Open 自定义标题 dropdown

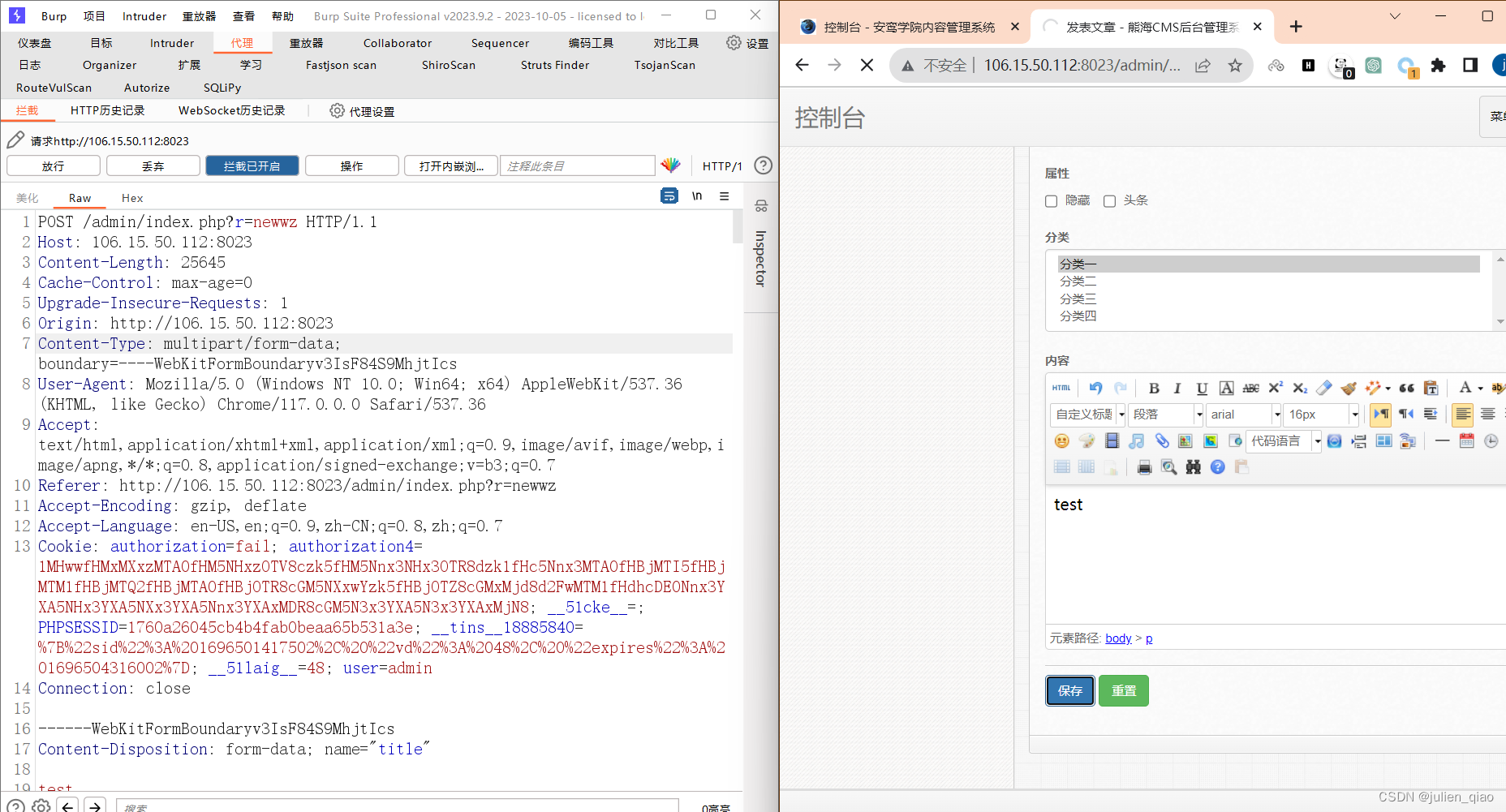click(1089, 415)
